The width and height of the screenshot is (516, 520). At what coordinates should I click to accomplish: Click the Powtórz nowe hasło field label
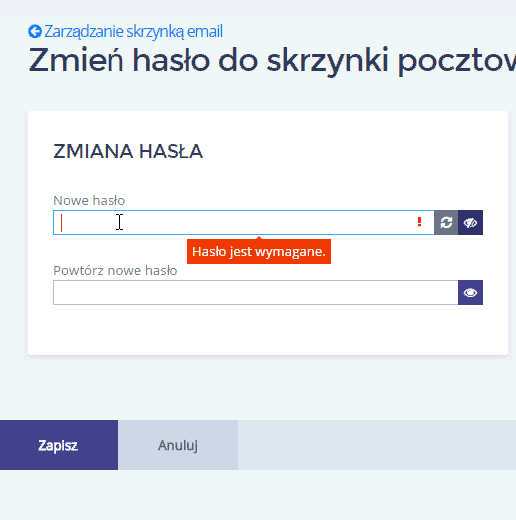pyautogui.click(x=115, y=271)
